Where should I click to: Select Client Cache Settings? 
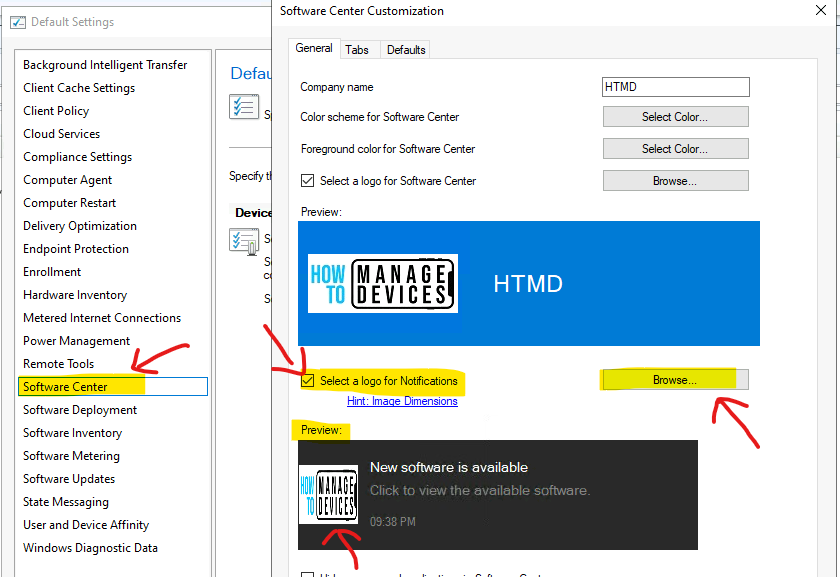[x=79, y=88]
